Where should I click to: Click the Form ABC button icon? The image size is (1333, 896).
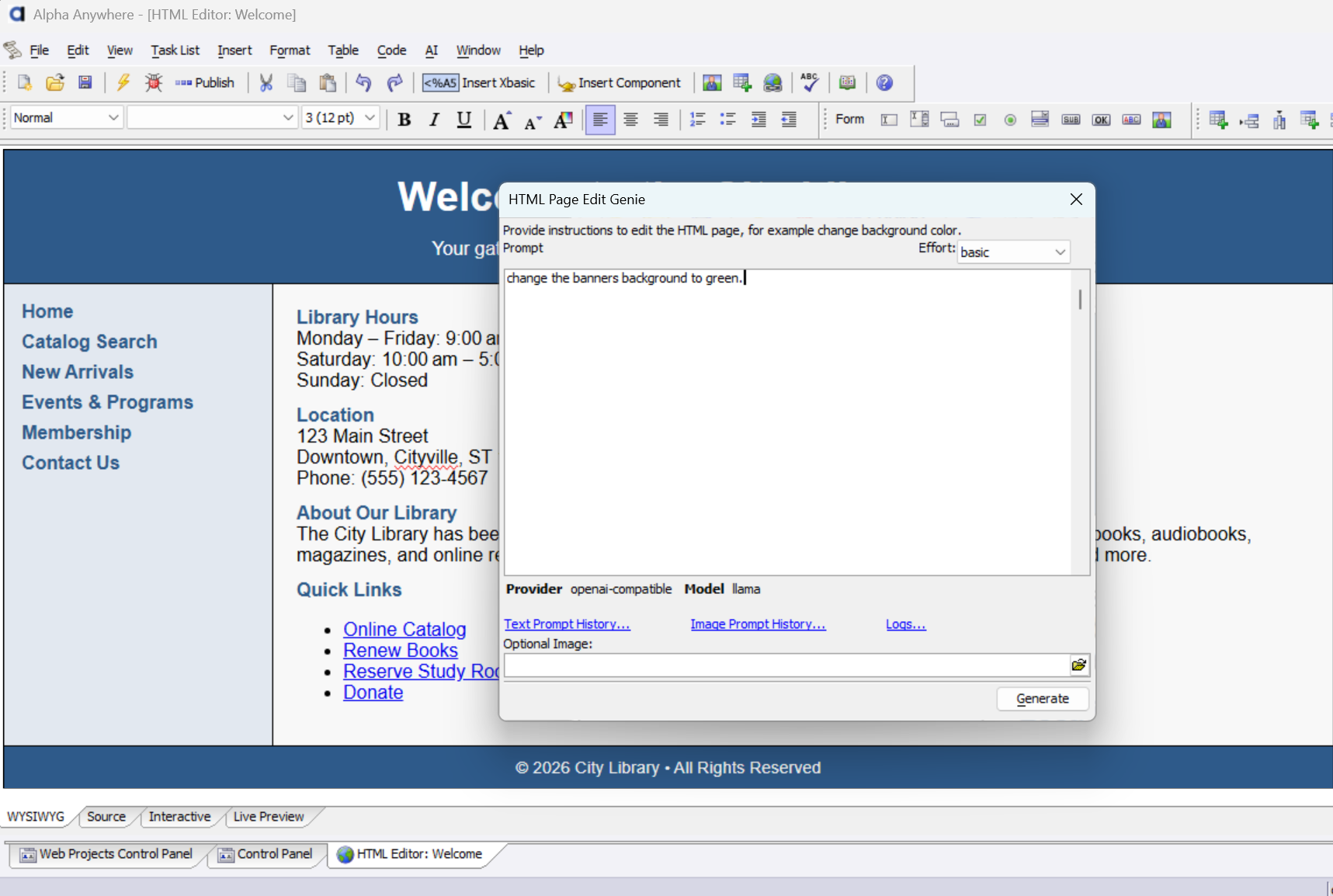(1131, 120)
